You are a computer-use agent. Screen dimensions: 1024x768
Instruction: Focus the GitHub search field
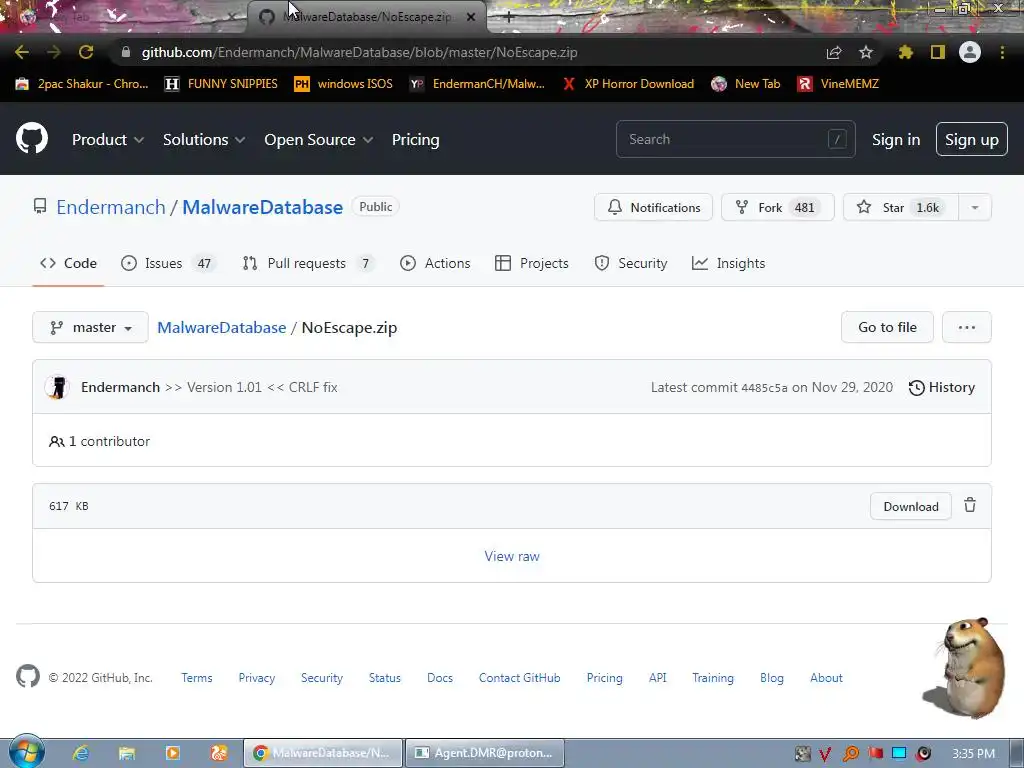(735, 139)
